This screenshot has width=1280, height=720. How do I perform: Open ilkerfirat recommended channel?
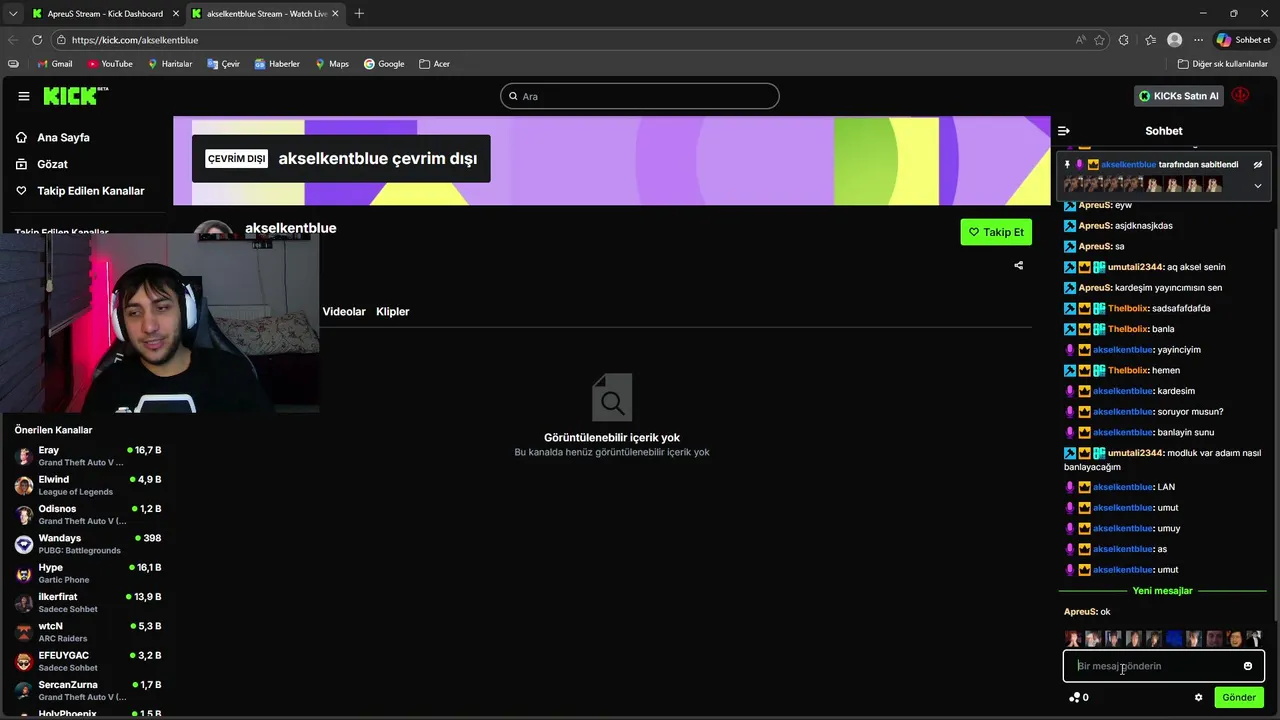click(x=88, y=603)
